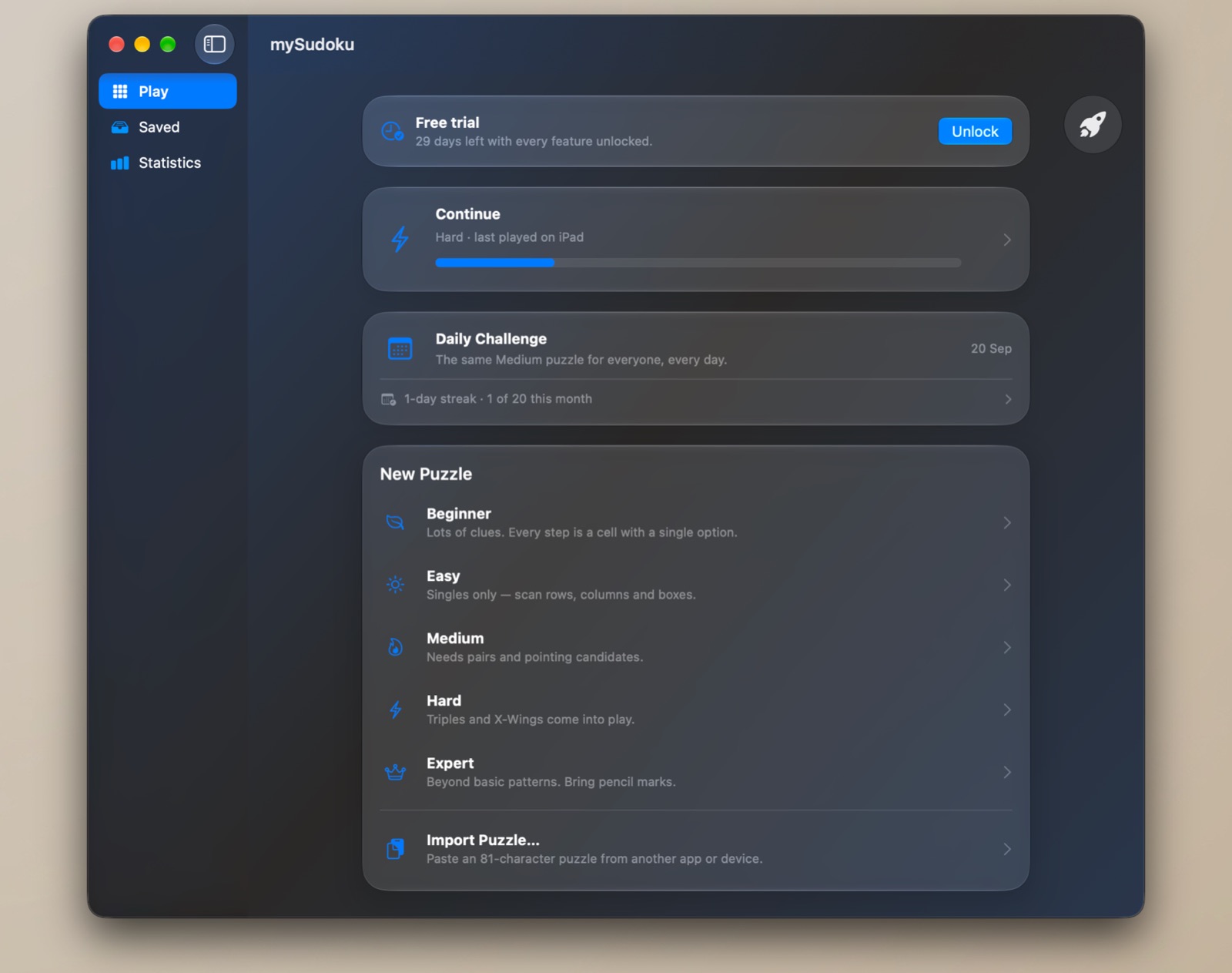1232x973 pixels.
Task: Open the Daily Challenge card title
Action: (x=491, y=339)
